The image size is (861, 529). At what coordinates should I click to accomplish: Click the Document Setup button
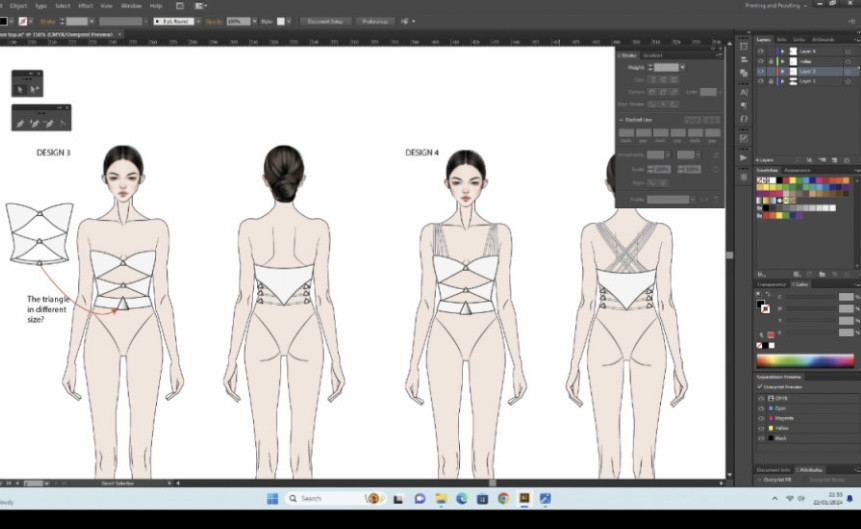pos(325,21)
